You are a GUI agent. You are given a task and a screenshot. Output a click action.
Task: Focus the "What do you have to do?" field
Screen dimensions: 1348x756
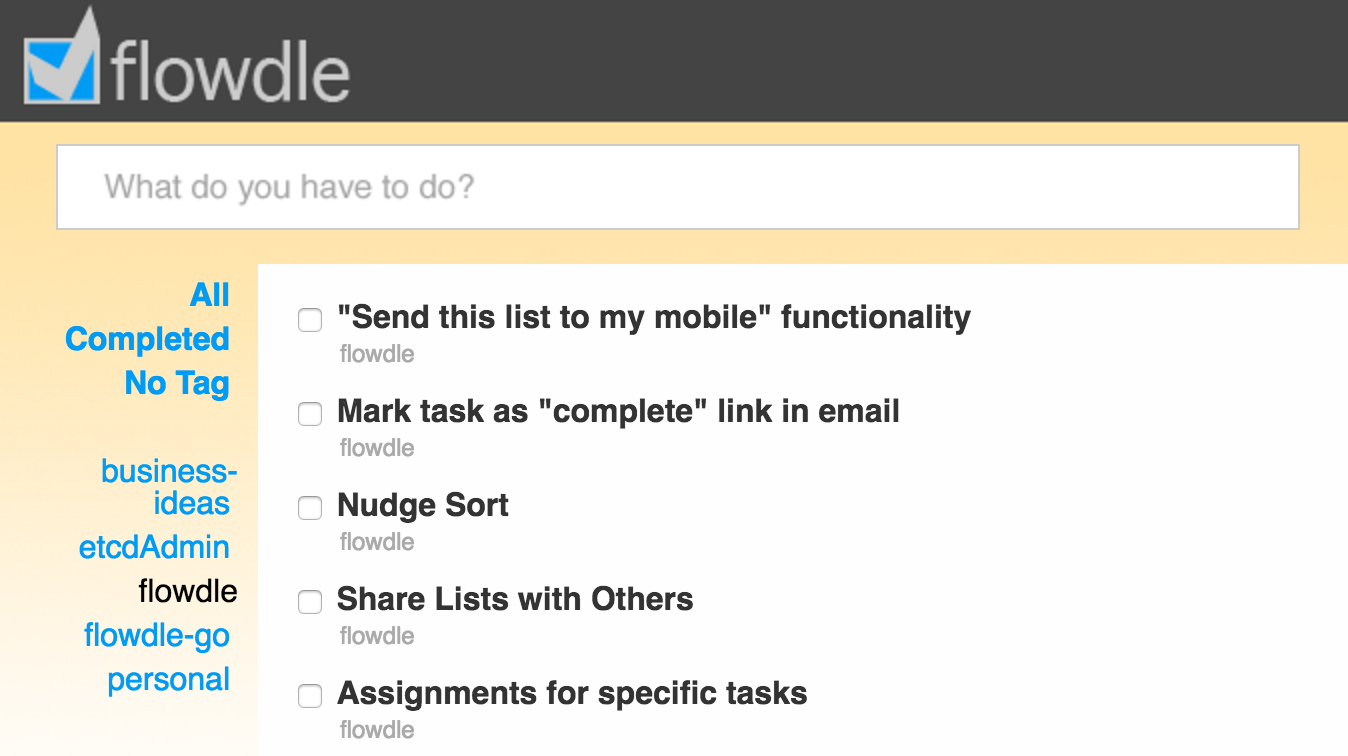tap(677, 187)
